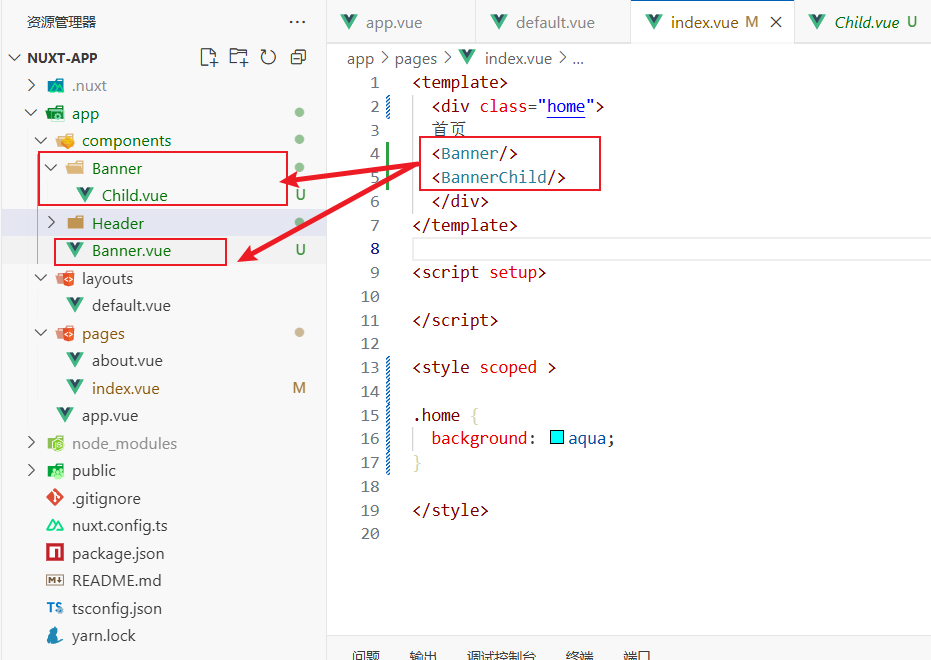Click the node_modules folder icon

click(x=56, y=443)
